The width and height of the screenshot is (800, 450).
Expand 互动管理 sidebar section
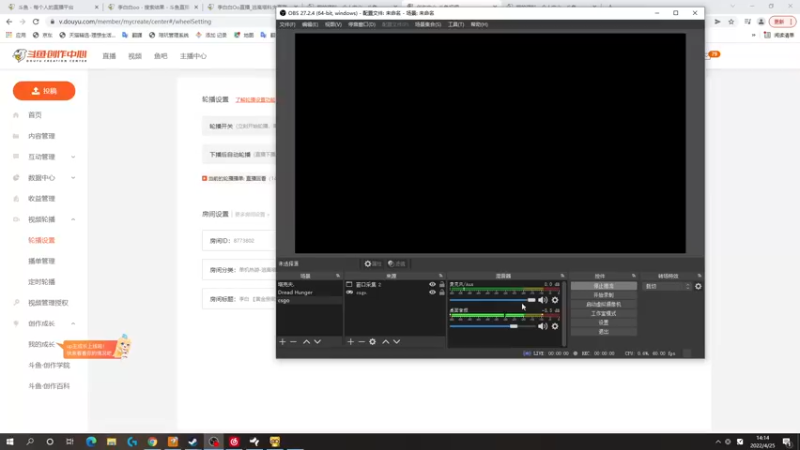(x=73, y=157)
